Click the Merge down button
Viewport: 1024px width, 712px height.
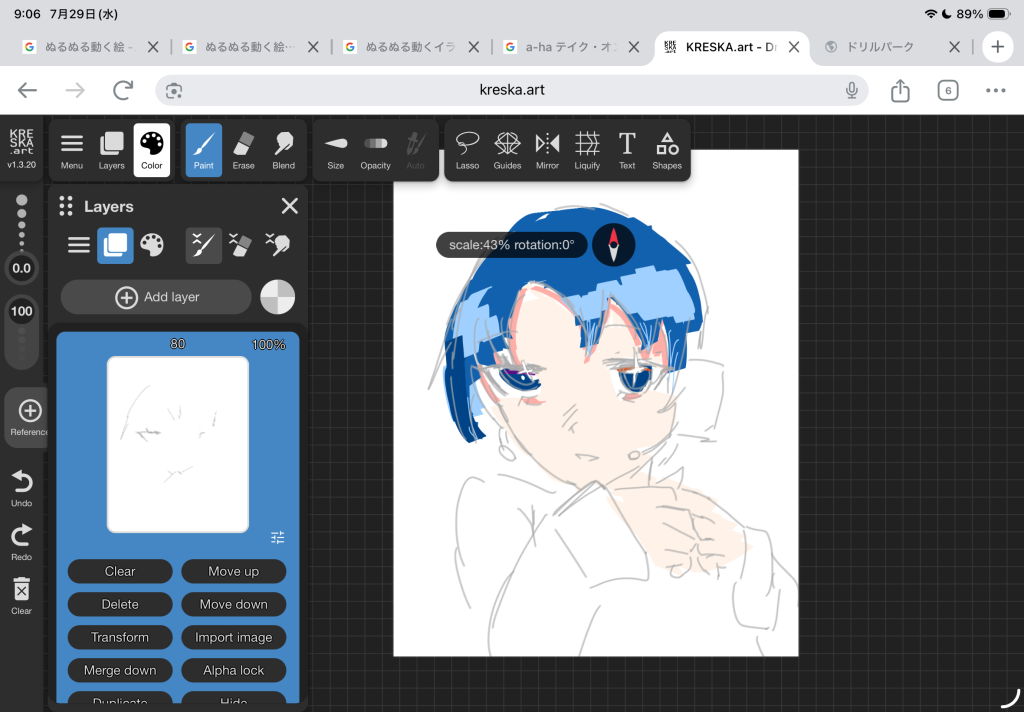[x=120, y=670]
